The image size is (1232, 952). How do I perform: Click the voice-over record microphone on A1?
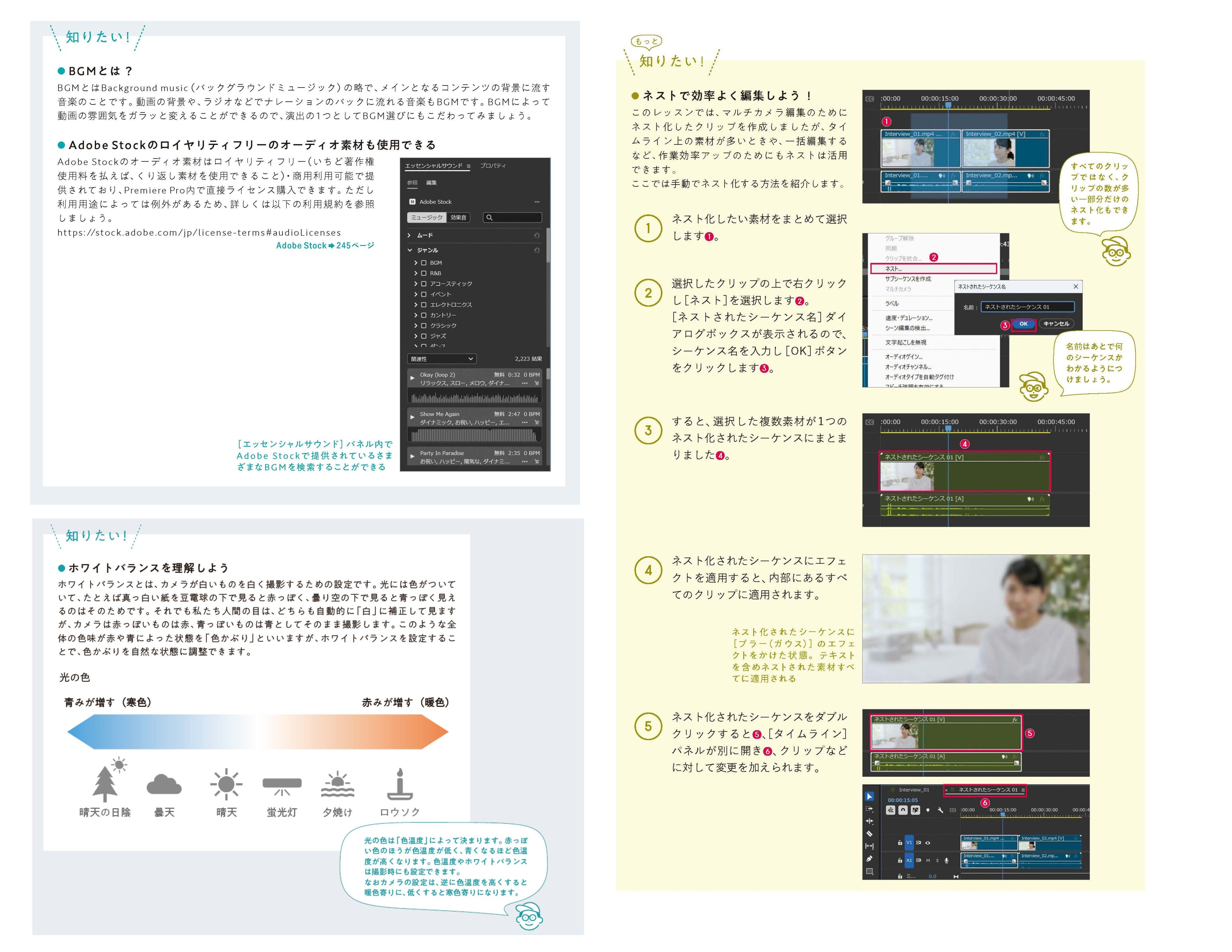[x=946, y=861]
